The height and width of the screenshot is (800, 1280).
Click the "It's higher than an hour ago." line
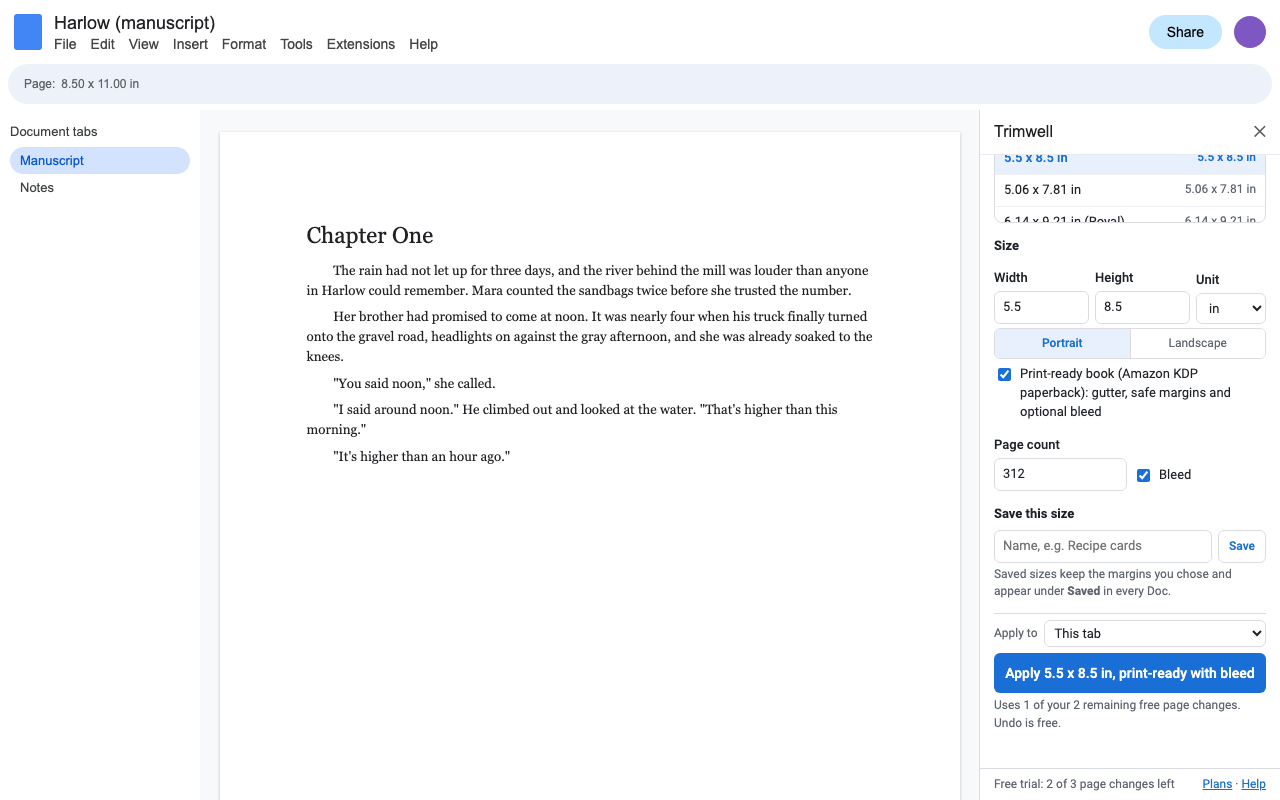(x=421, y=456)
